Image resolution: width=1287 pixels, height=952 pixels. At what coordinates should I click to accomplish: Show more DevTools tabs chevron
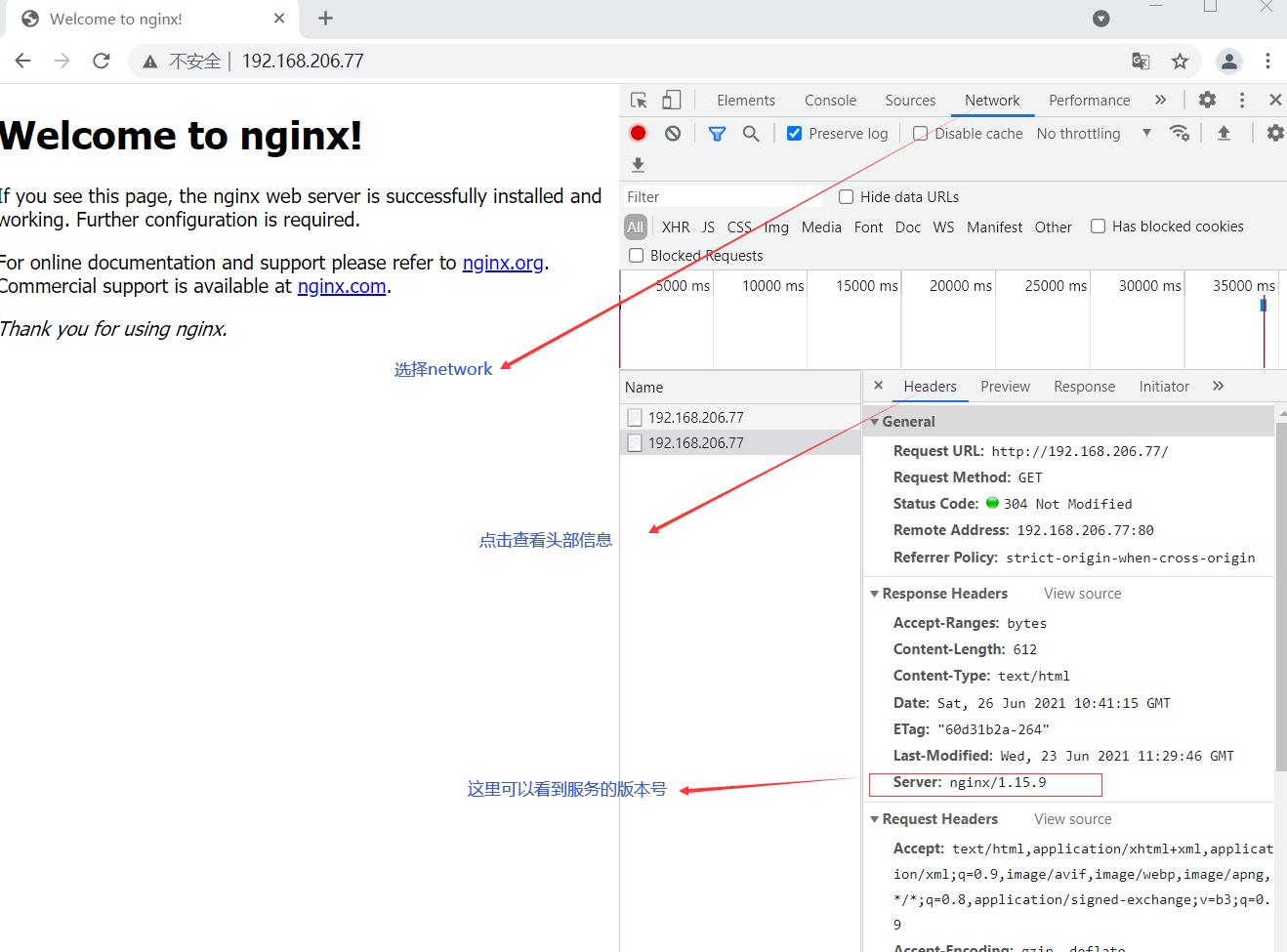(x=1160, y=100)
